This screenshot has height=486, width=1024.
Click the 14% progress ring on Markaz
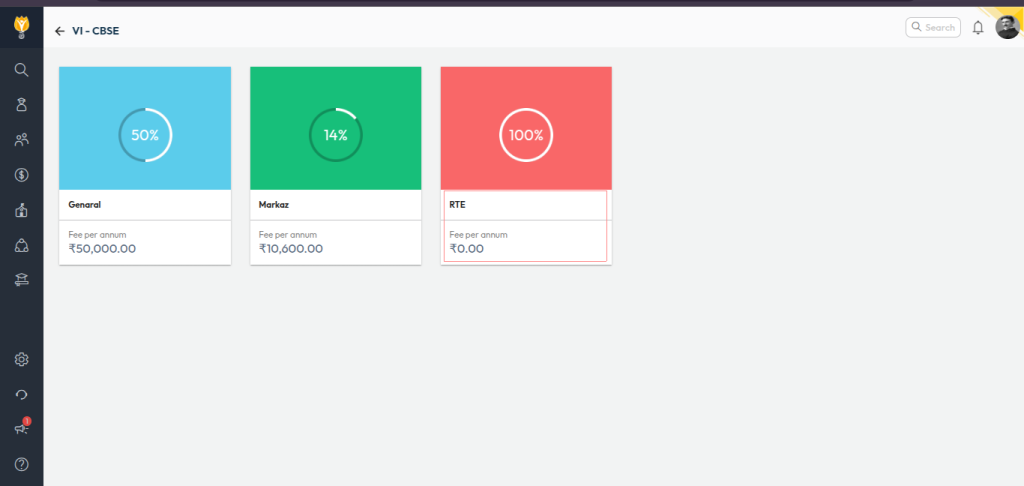point(335,135)
